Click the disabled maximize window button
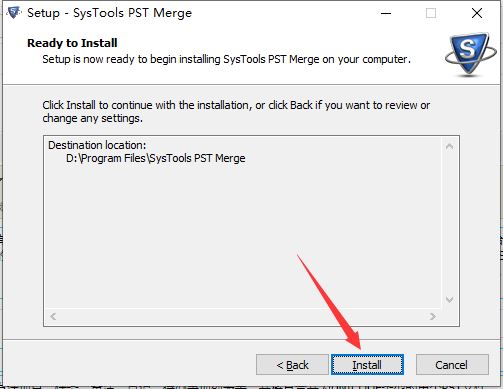Image resolution: width=503 pixels, height=389 pixels. 431,13
